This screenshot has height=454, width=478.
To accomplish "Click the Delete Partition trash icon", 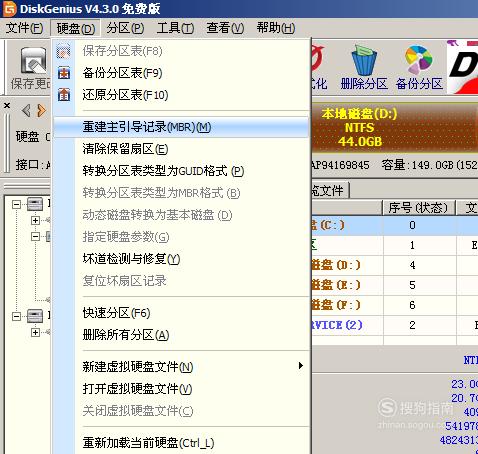I will tap(364, 61).
